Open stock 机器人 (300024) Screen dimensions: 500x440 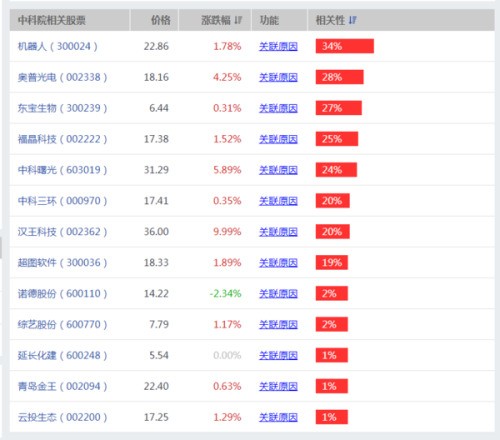(x=58, y=46)
